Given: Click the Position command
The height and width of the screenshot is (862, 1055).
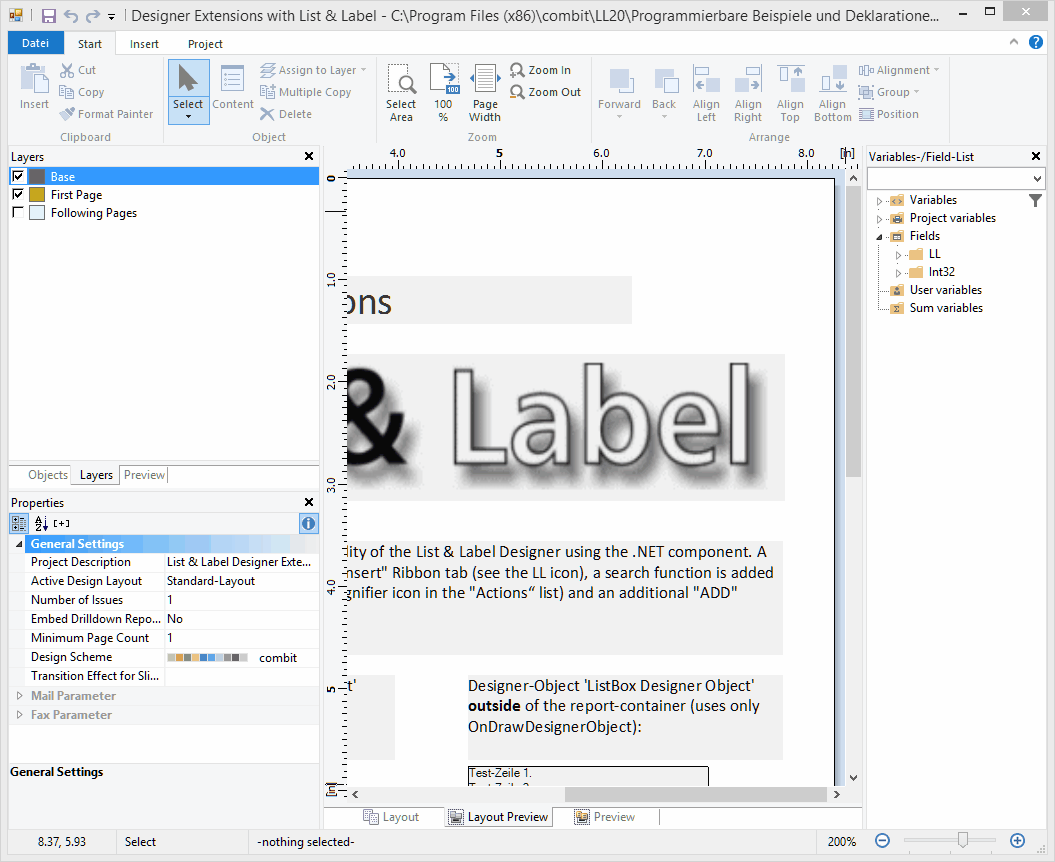Looking at the screenshot, I should [x=889, y=114].
